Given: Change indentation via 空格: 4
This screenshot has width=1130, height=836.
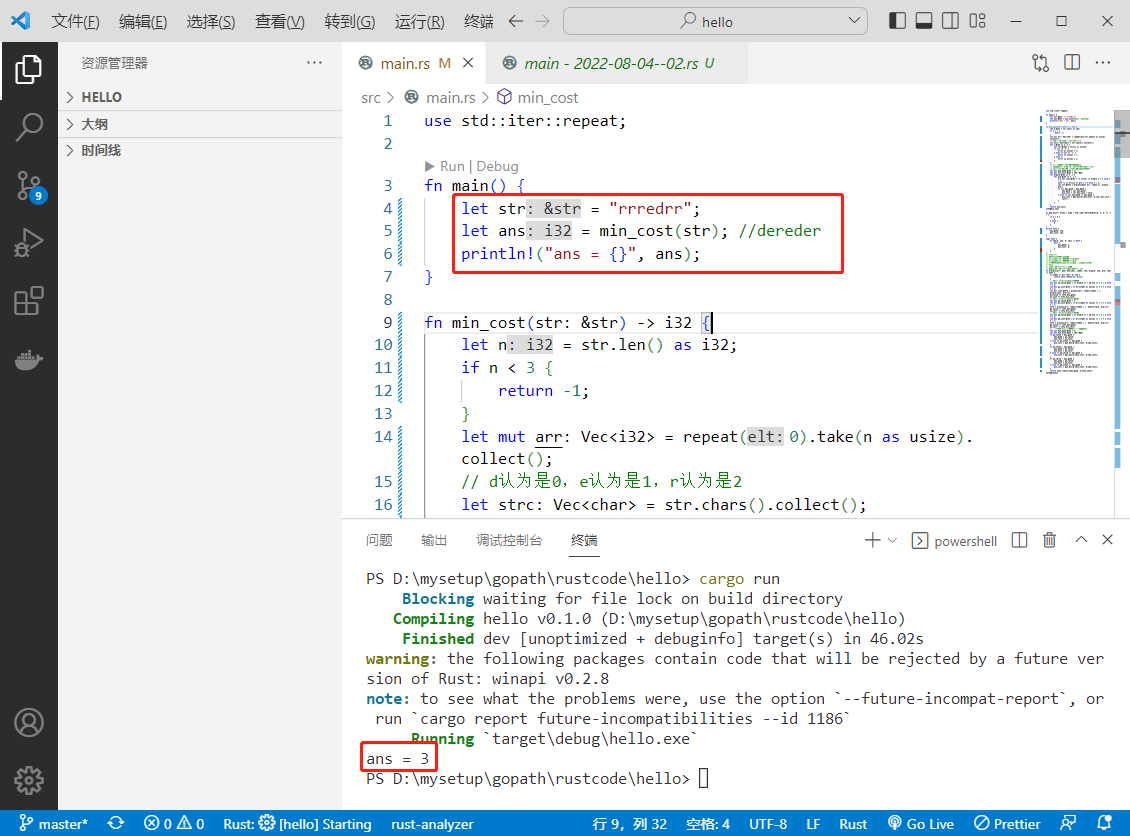Looking at the screenshot, I should (x=708, y=824).
